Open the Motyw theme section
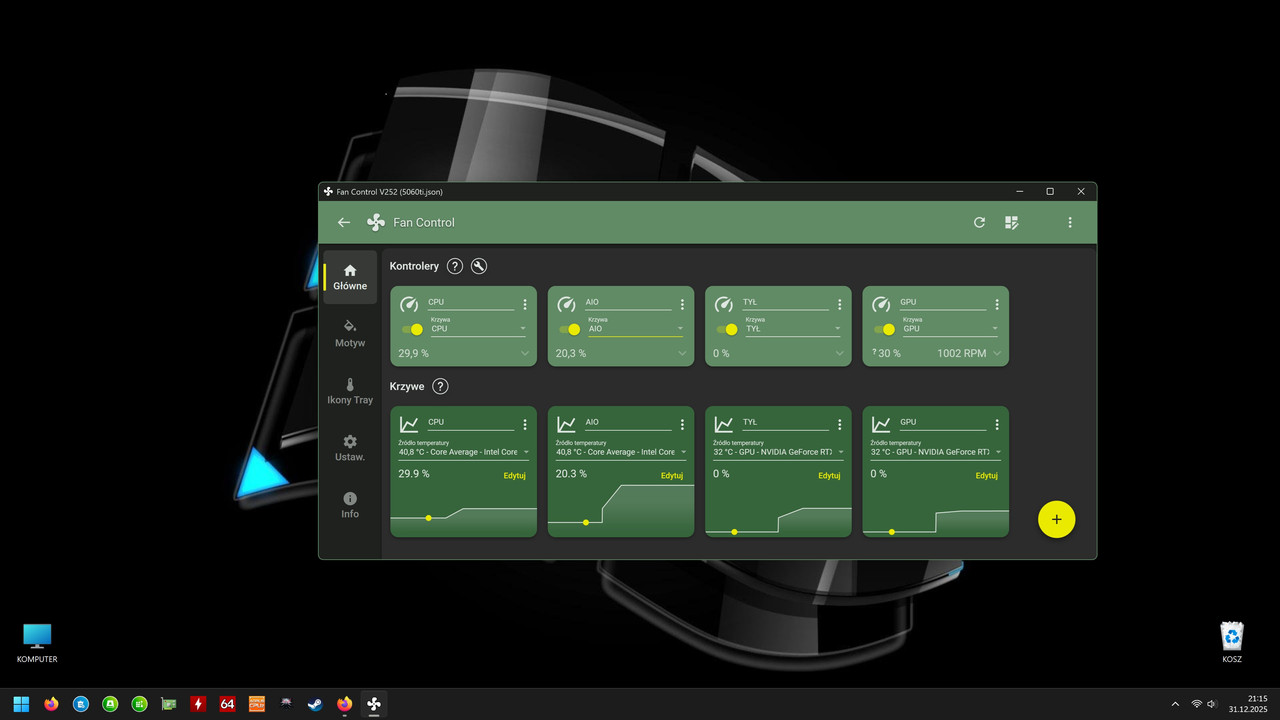This screenshot has height=720, width=1280. (x=349, y=333)
